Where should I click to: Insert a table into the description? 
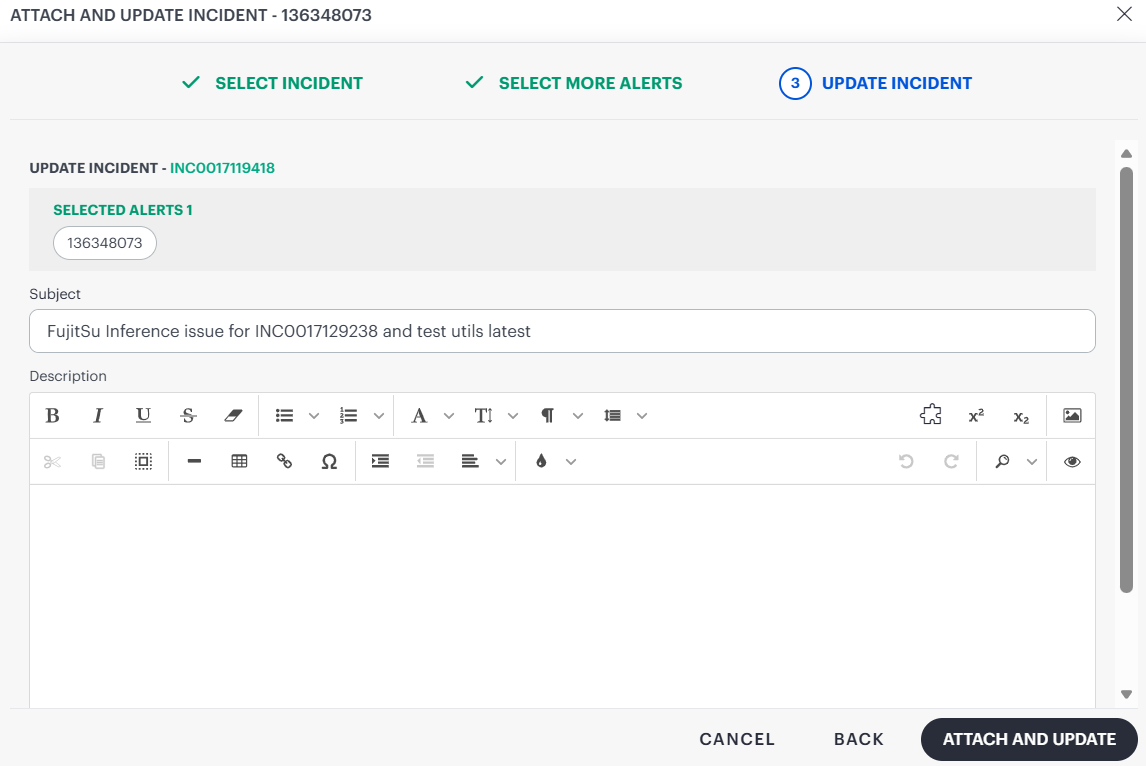pos(239,461)
